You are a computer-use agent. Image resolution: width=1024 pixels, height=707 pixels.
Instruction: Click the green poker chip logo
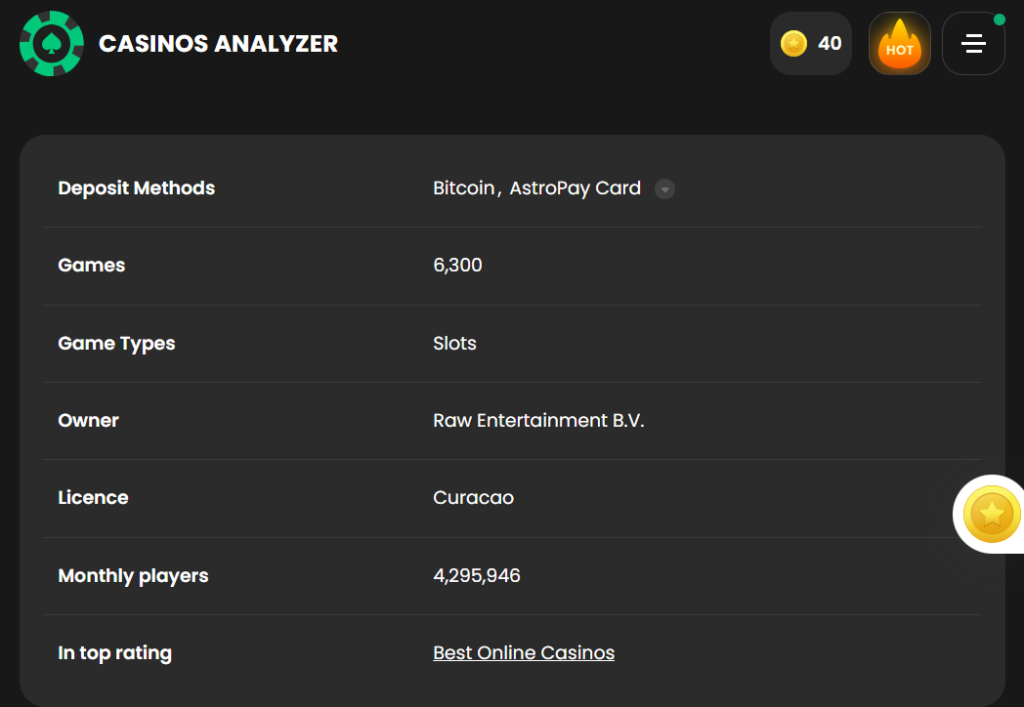point(51,43)
